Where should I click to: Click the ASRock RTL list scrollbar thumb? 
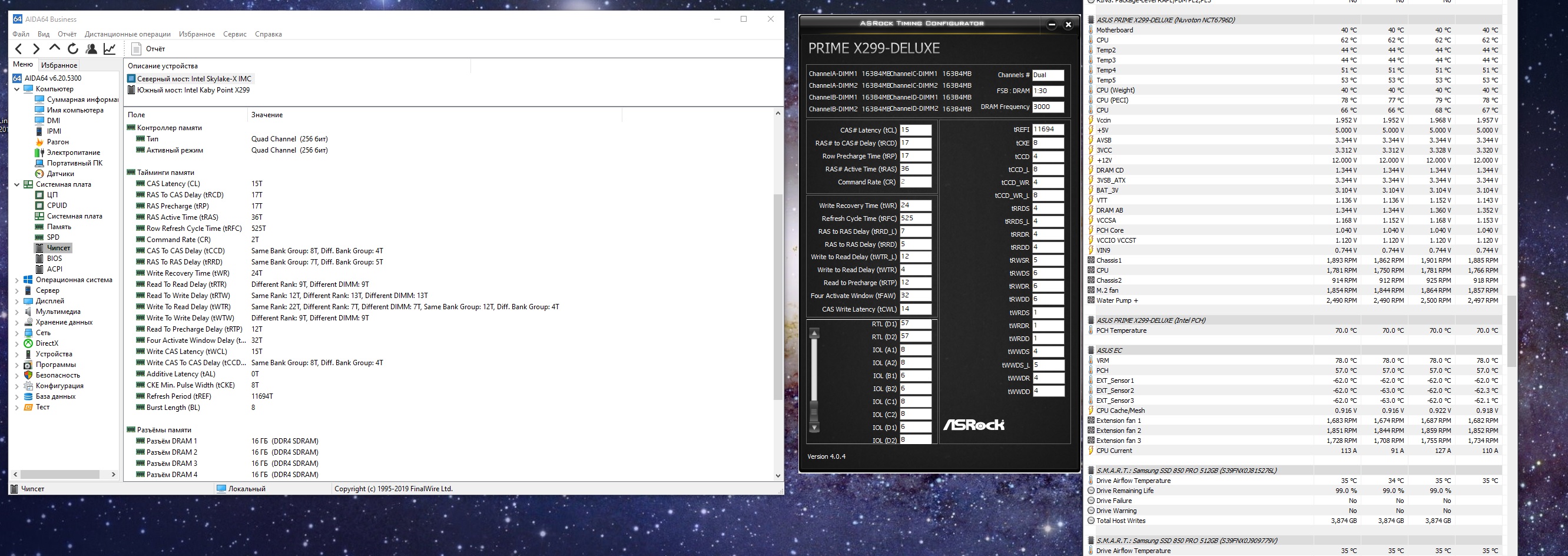(814, 412)
